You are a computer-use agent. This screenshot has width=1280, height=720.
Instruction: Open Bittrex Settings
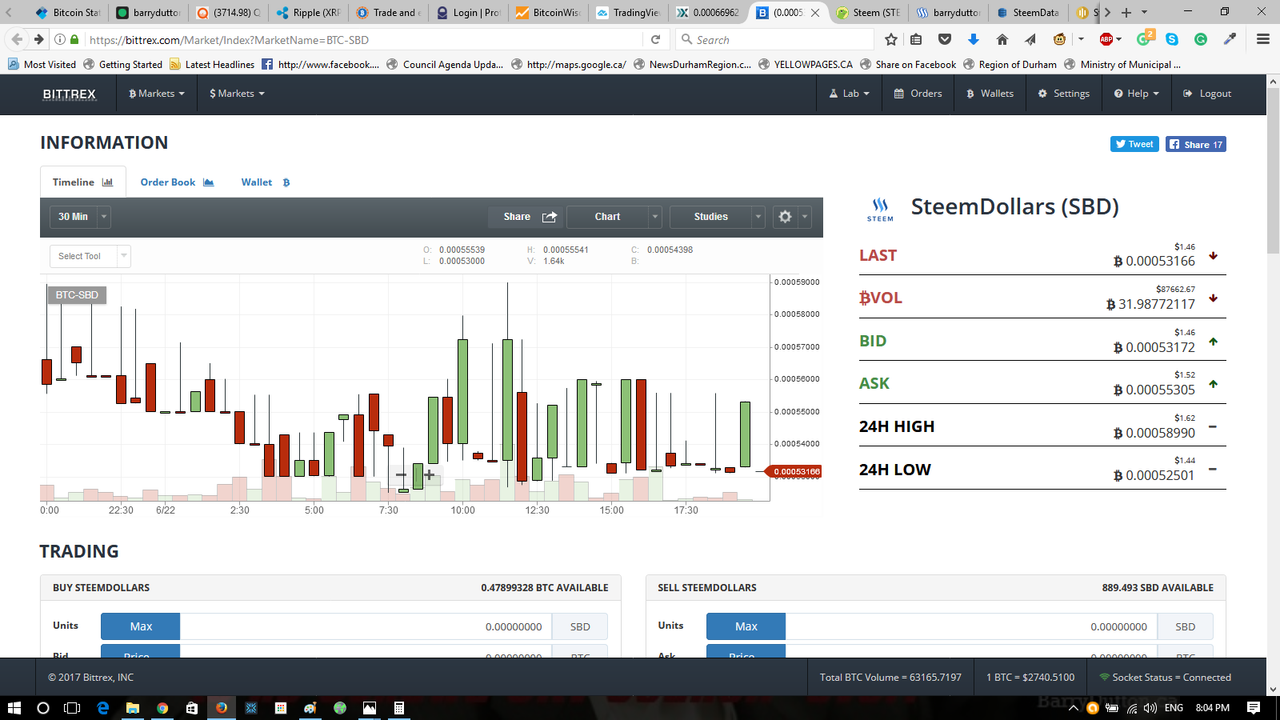coord(1064,94)
